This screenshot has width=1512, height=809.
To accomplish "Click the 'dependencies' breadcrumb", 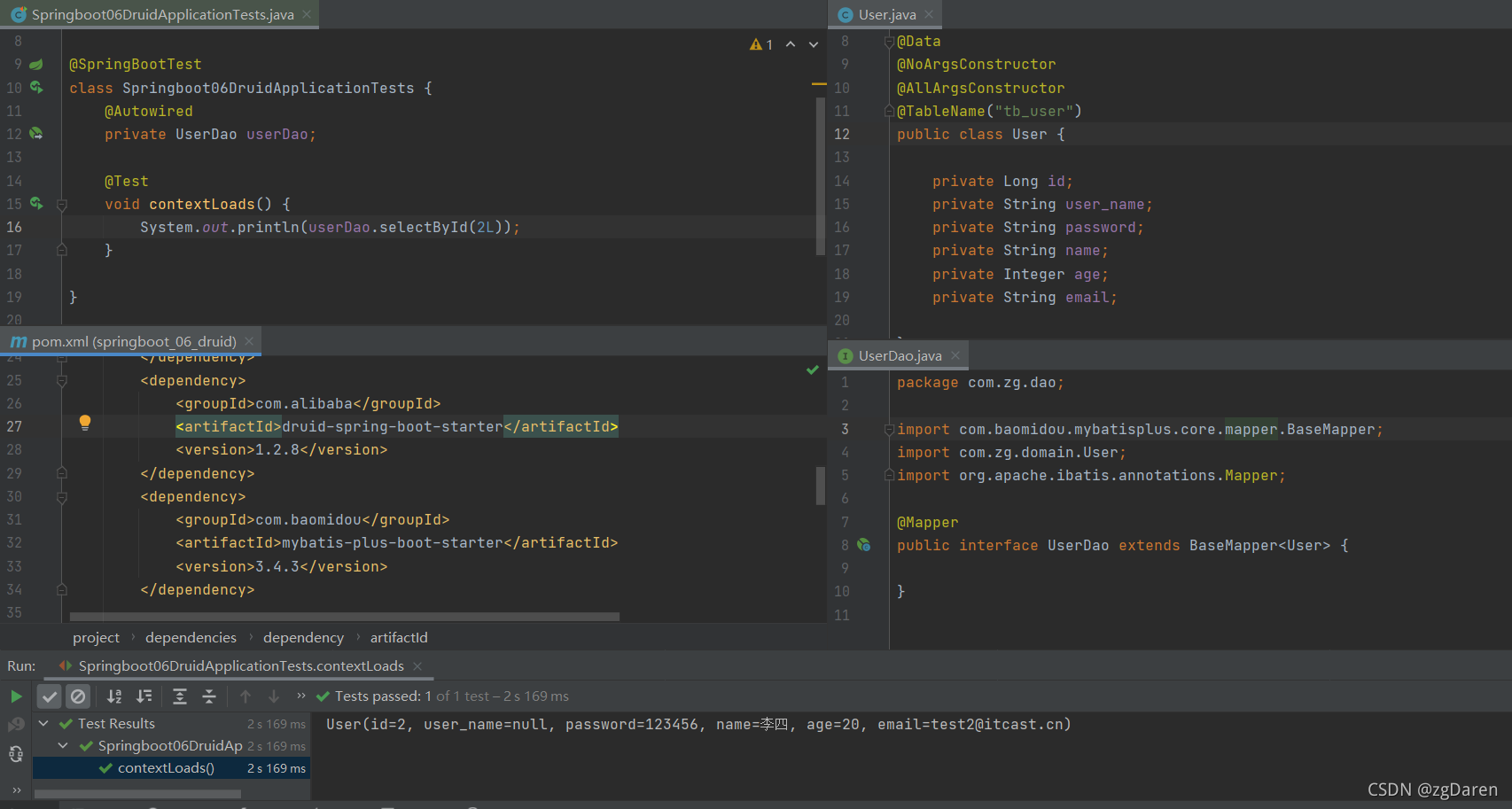I will pyautogui.click(x=191, y=638).
